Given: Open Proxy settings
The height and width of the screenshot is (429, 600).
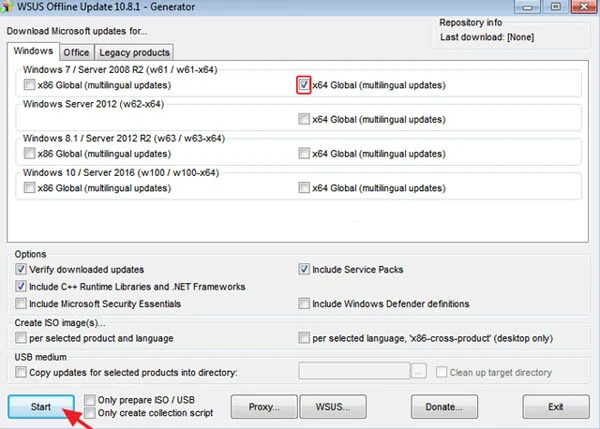Looking at the screenshot, I should click(264, 407).
